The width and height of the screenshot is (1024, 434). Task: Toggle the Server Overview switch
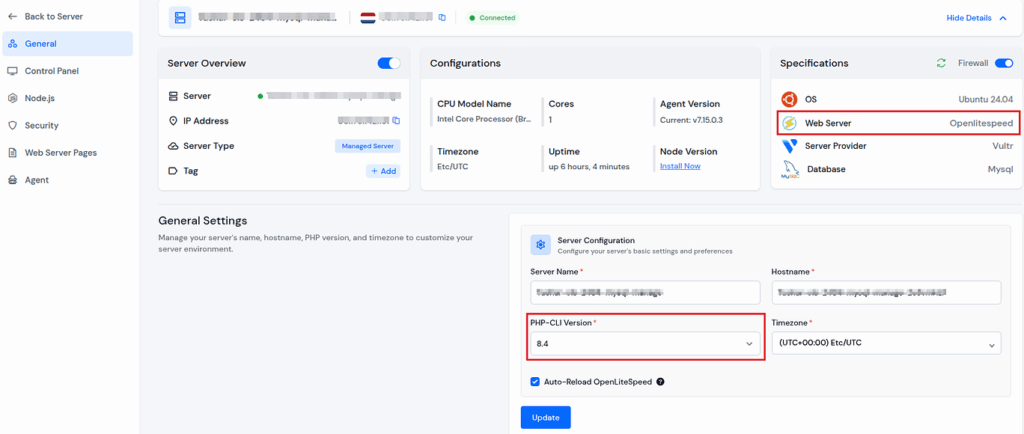point(388,63)
